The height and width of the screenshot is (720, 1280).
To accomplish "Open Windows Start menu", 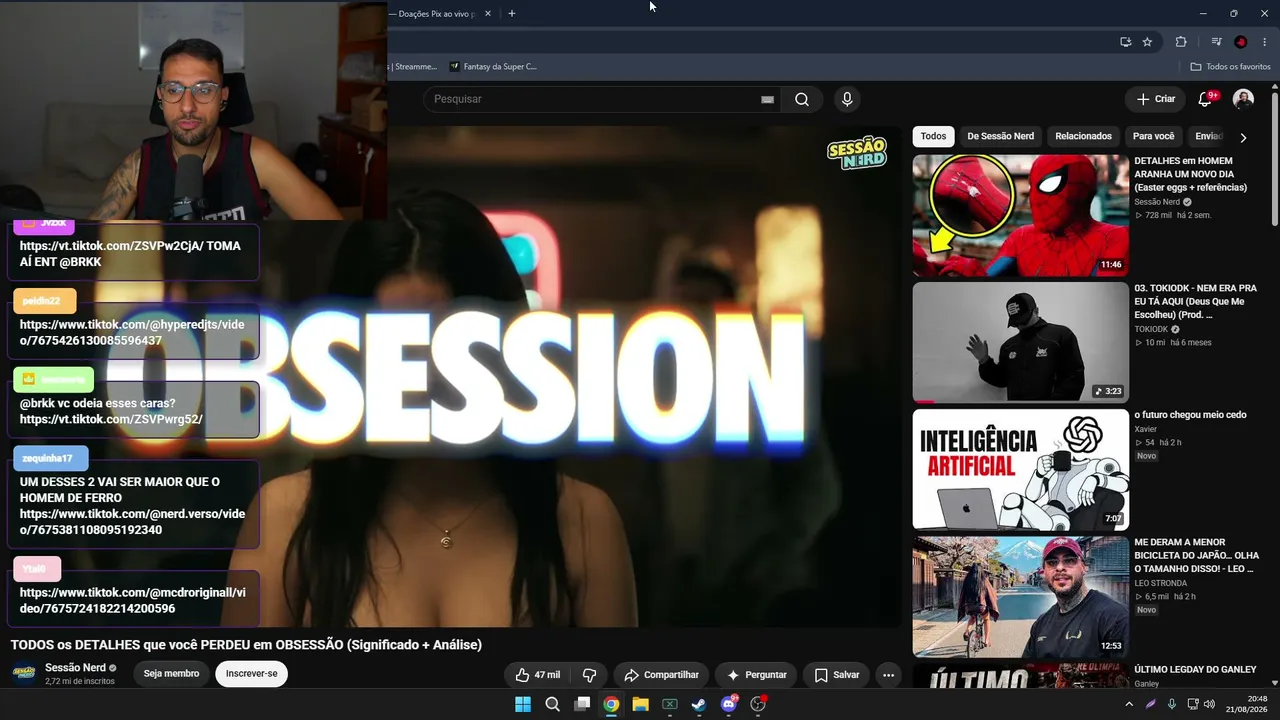I will [523, 704].
